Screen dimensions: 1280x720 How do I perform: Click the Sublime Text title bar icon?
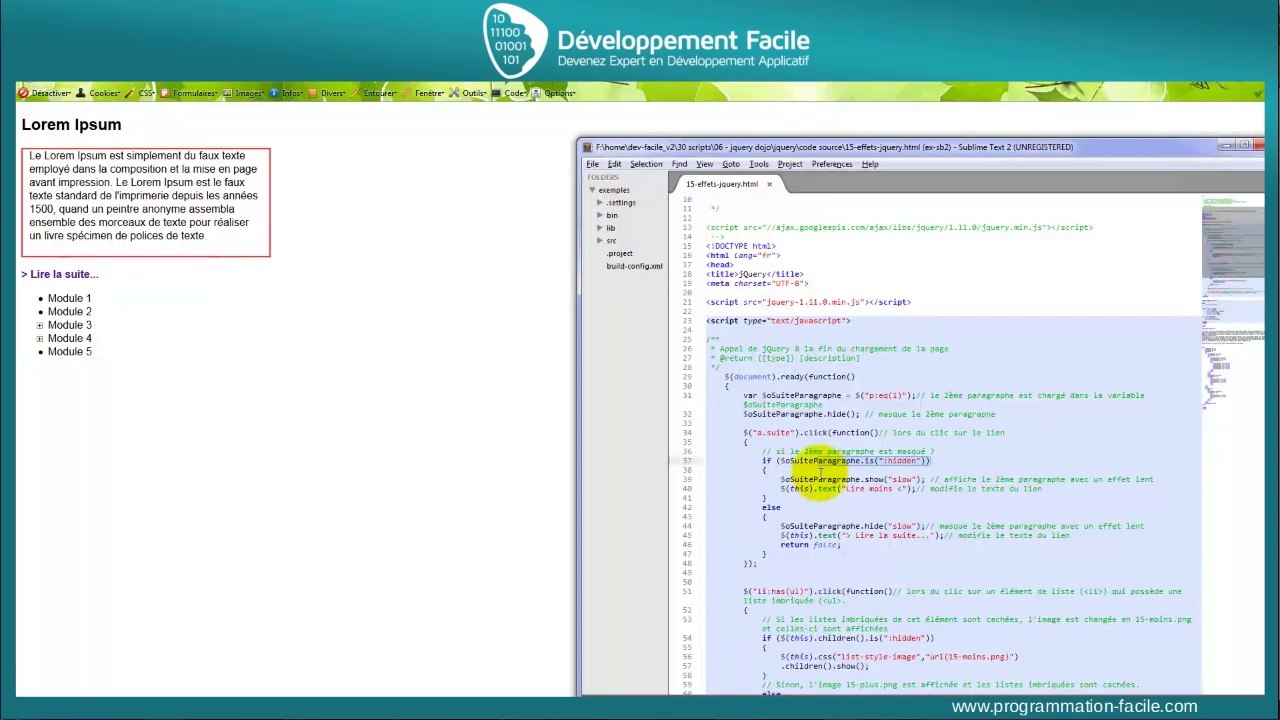click(588, 147)
